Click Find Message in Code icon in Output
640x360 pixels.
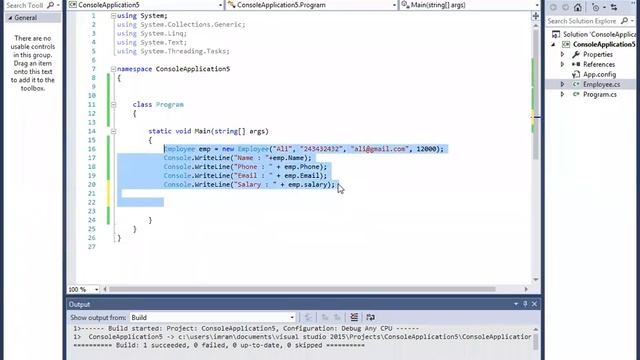[308, 317]
